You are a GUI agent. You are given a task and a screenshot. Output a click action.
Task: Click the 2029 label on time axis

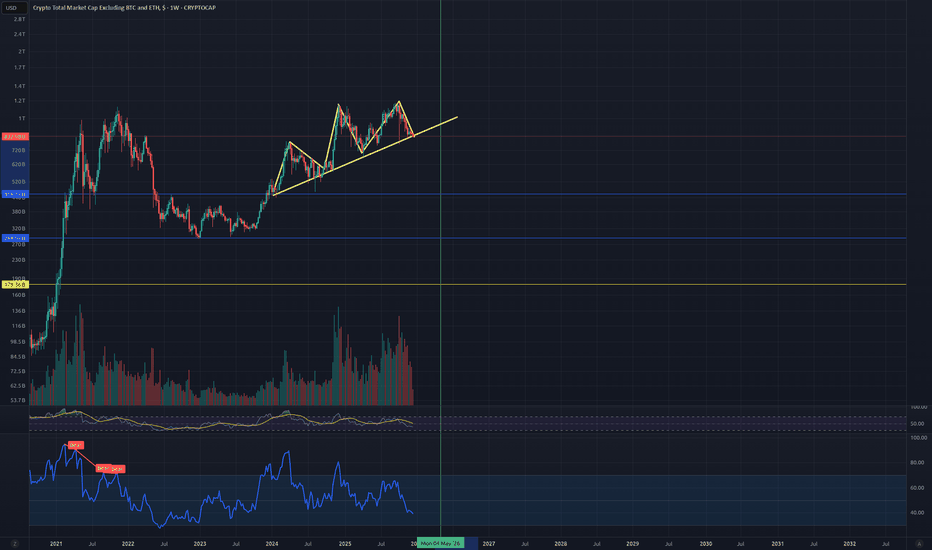632,544
